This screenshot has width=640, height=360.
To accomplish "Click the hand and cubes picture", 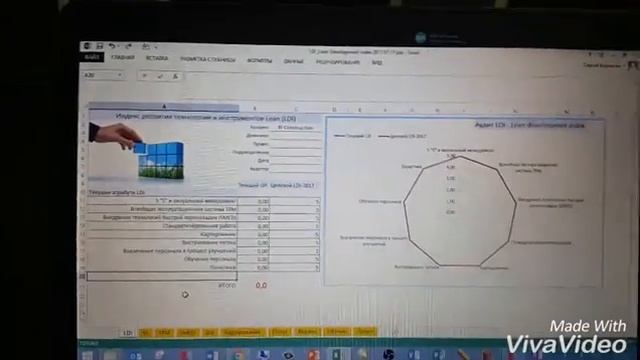I will [137, 151].
